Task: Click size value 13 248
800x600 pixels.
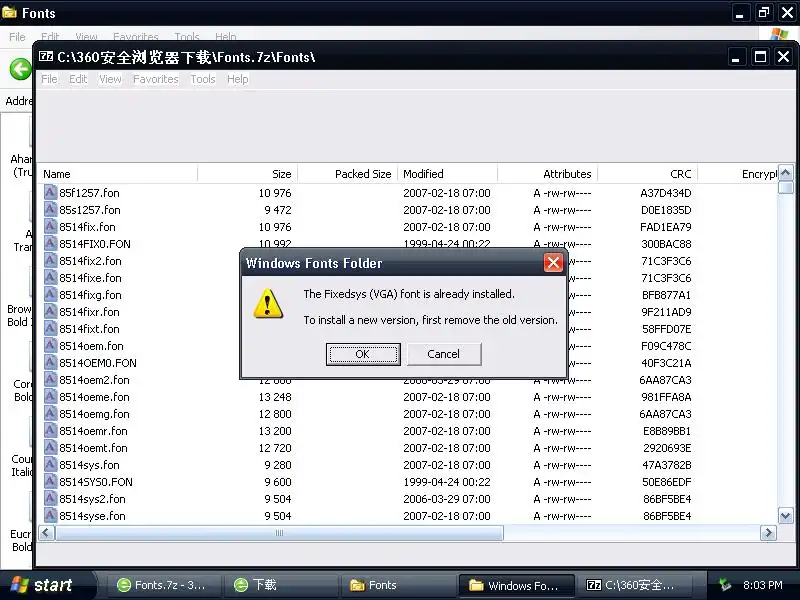Action: (x=275, y=397)
